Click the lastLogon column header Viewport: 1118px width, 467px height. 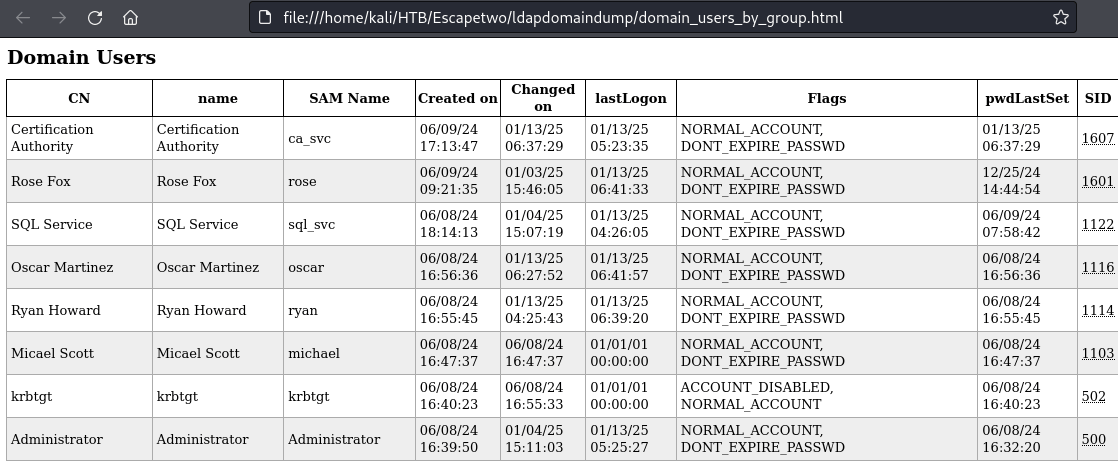pyautogui.click(x=631, y=98)
